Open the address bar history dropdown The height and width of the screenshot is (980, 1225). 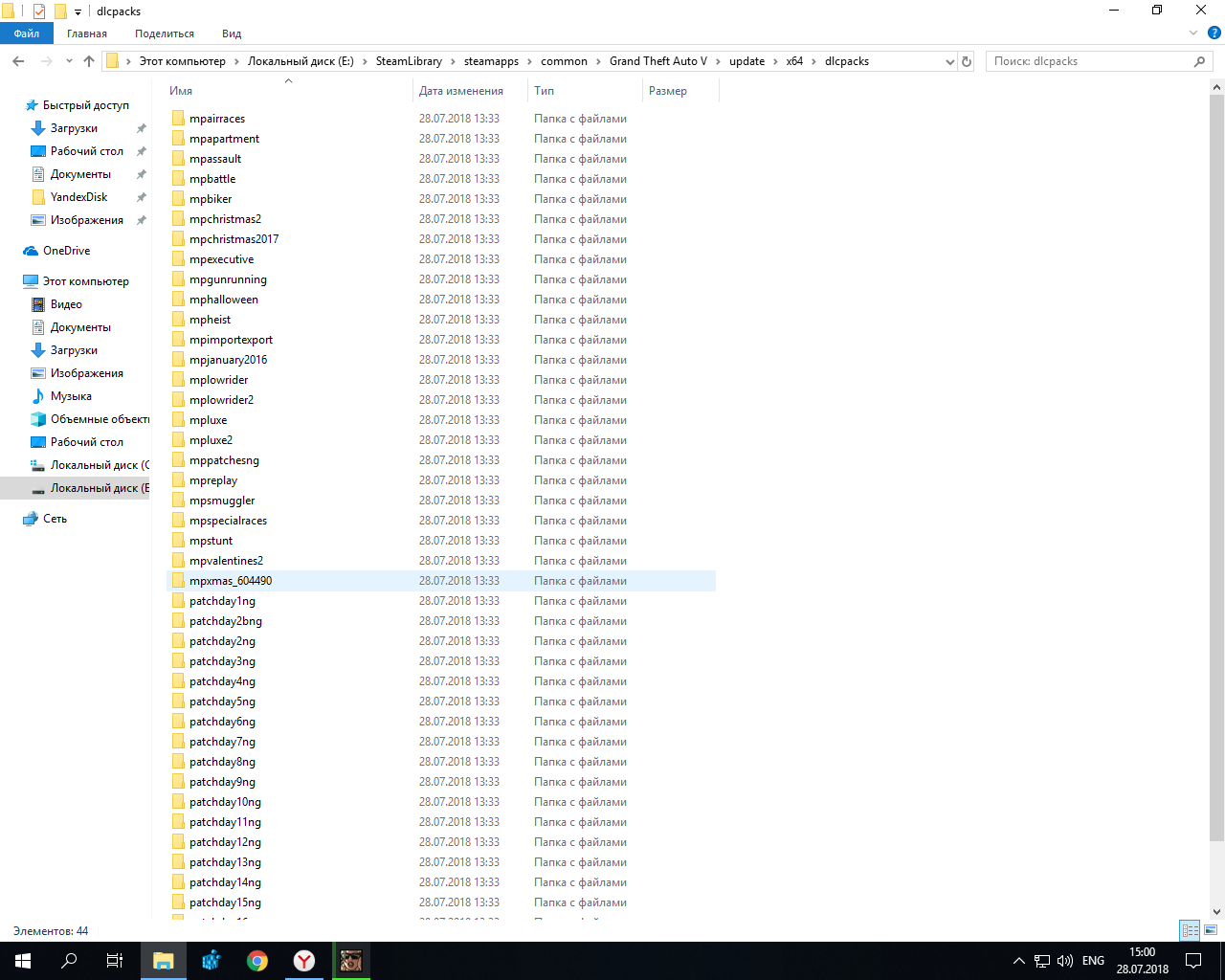(x=949, y=61)
